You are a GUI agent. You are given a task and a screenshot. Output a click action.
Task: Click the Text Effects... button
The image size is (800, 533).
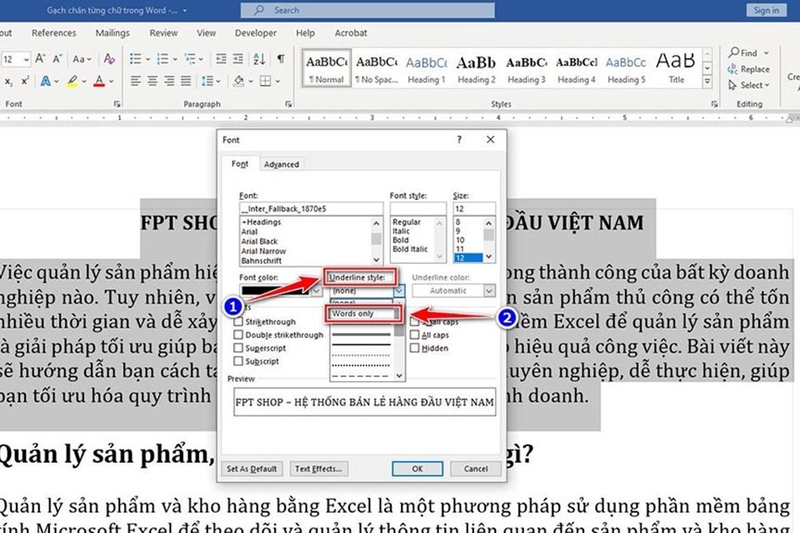(x=318, y=469)
